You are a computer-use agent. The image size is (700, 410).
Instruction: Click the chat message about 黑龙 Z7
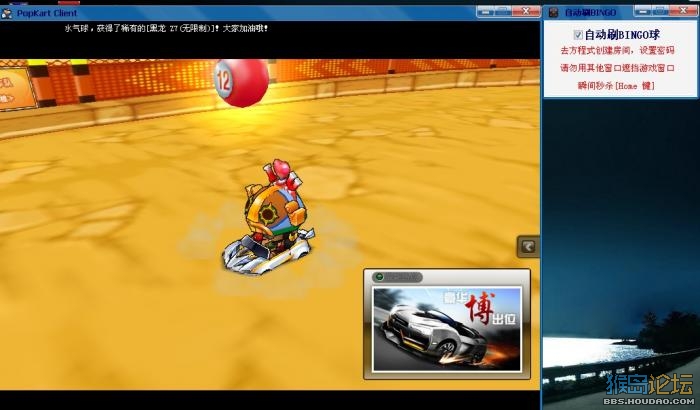click(x=166, y=29)
